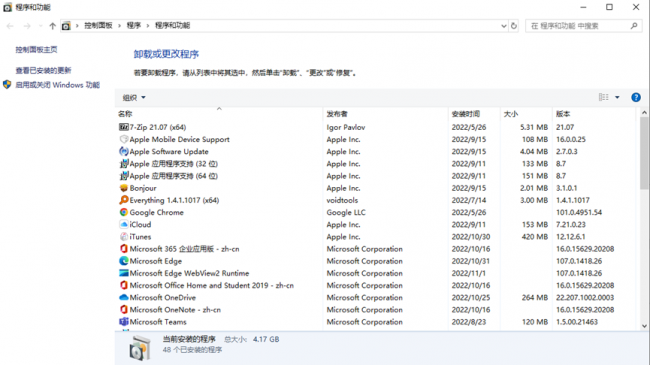Select the voidtools publisher cell
The height and width of the screenshot is (365, 650).
pos(342,200)
